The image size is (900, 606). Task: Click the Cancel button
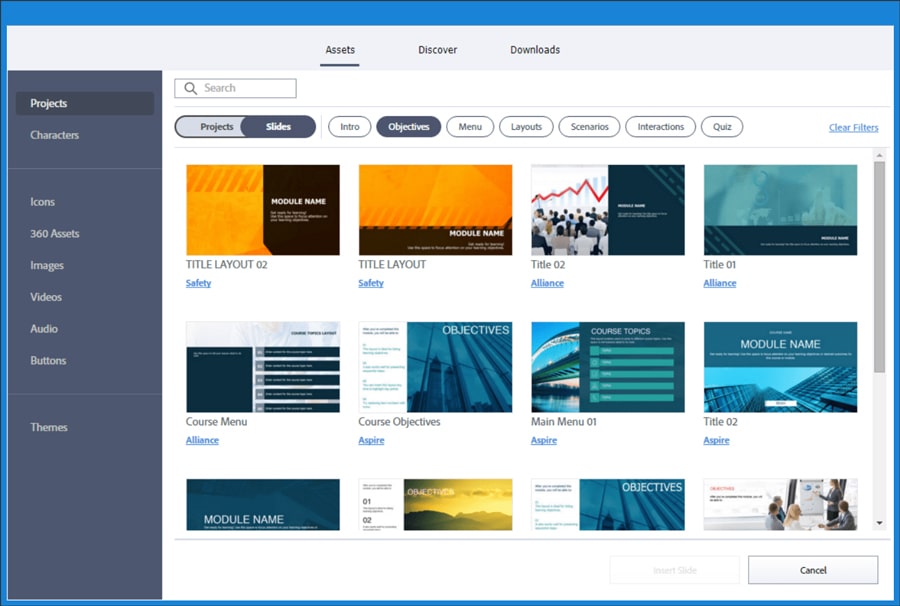coord(813,570)
